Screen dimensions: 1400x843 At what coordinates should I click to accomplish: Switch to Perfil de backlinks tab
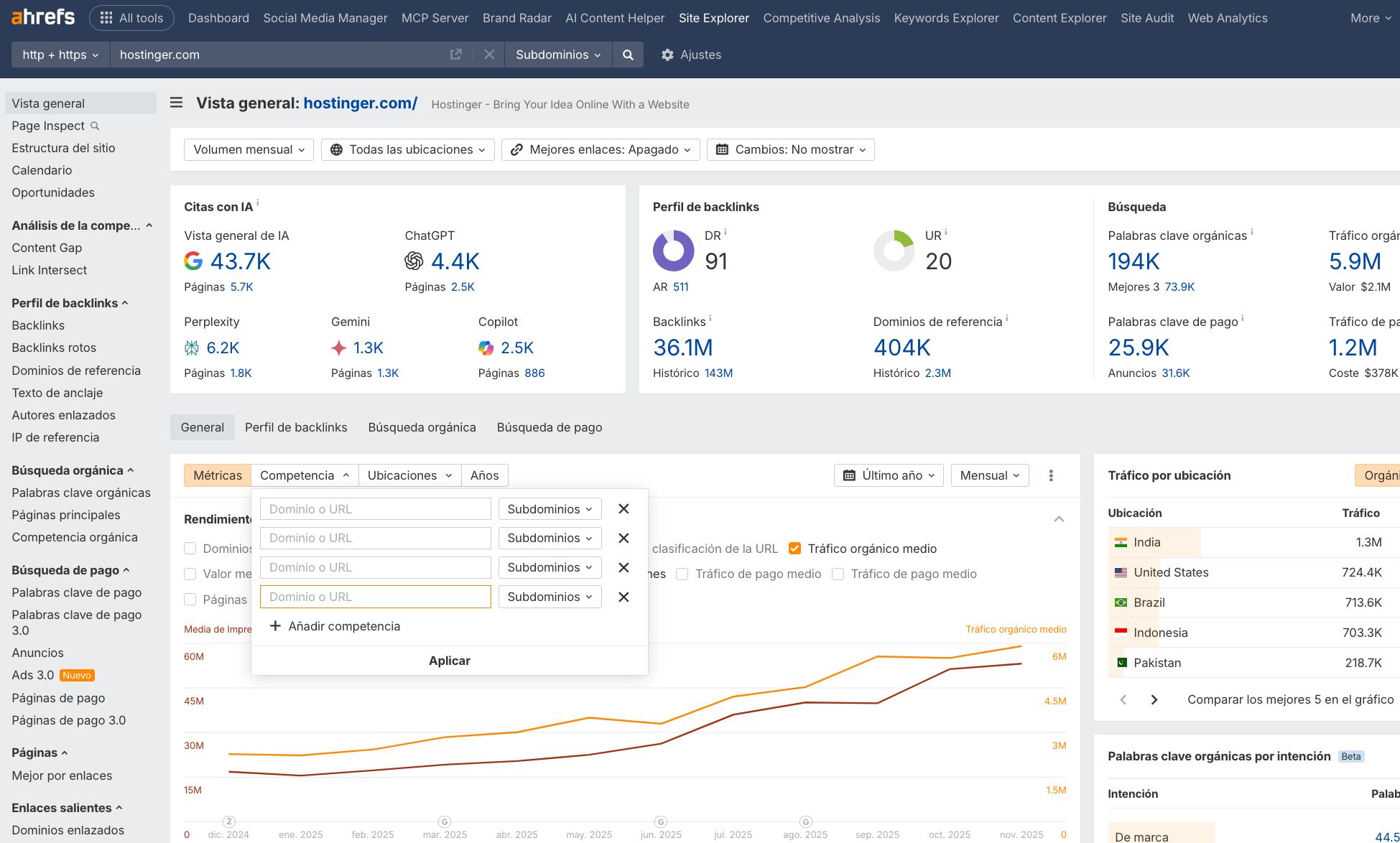coord(296,427)
